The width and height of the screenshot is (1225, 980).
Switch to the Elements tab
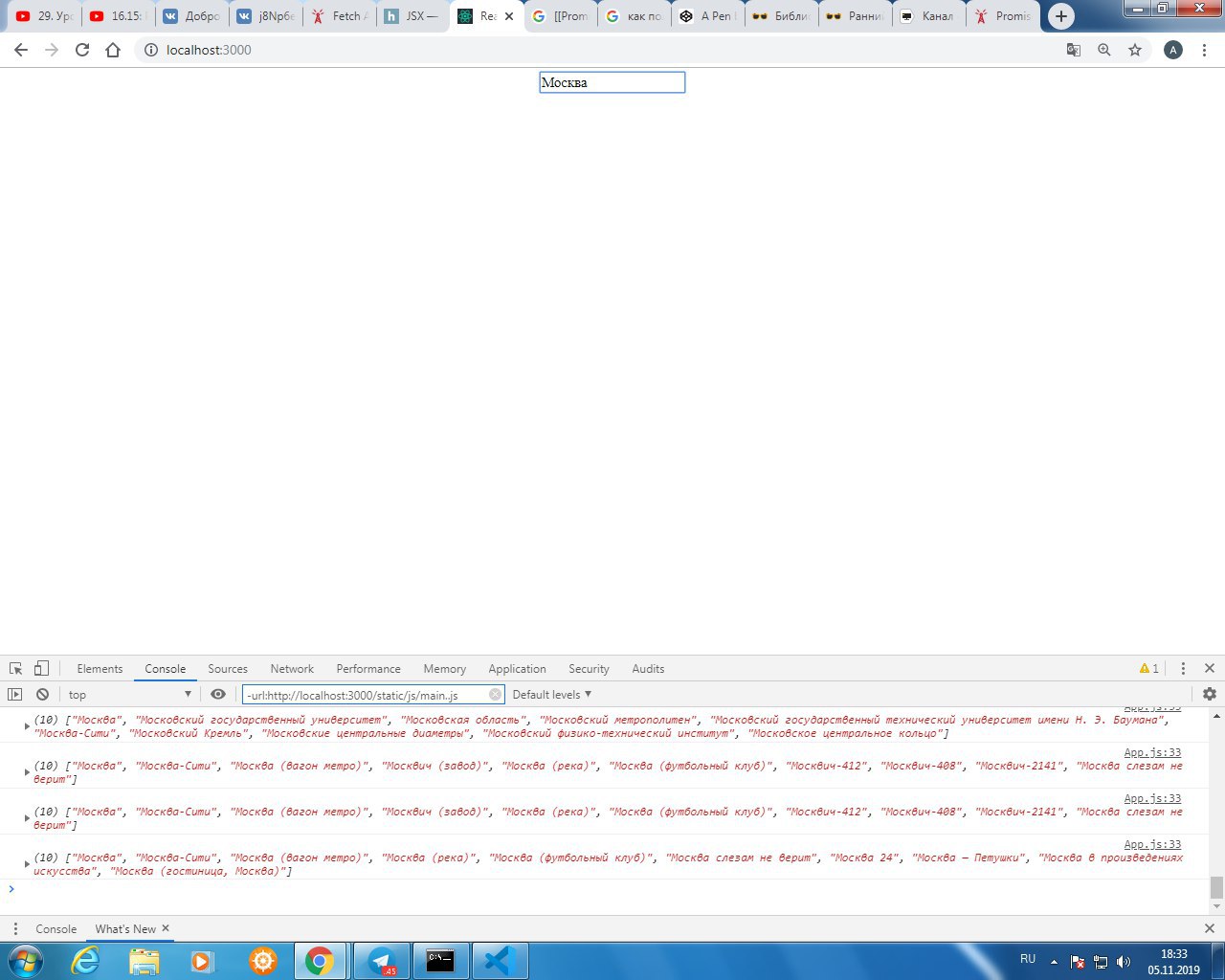100,668
